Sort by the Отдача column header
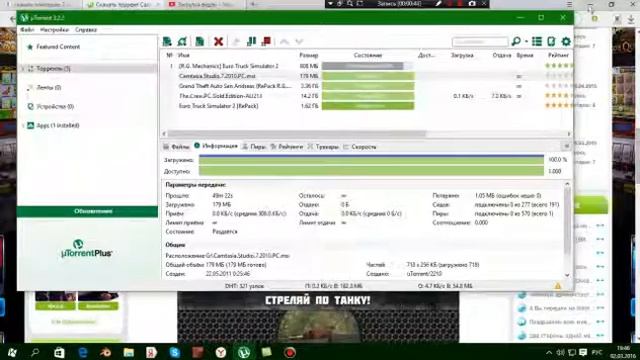The height and width of the screenshot is (360, 640). 502,55
